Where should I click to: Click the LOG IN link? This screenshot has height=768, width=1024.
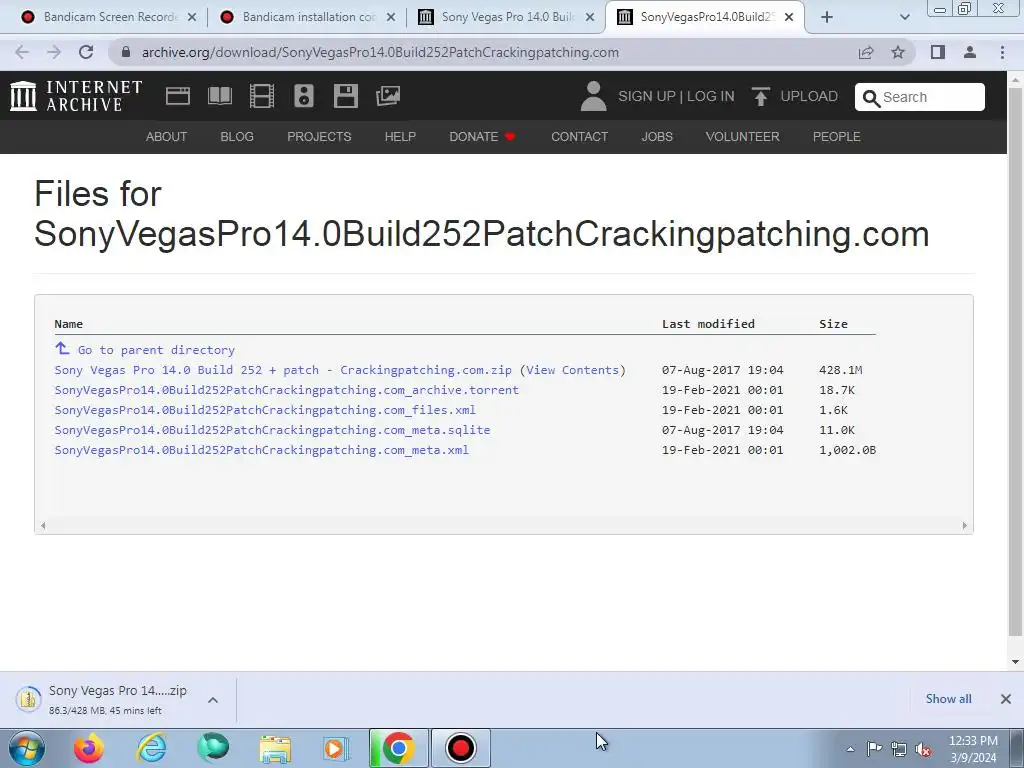pos(711,96)
